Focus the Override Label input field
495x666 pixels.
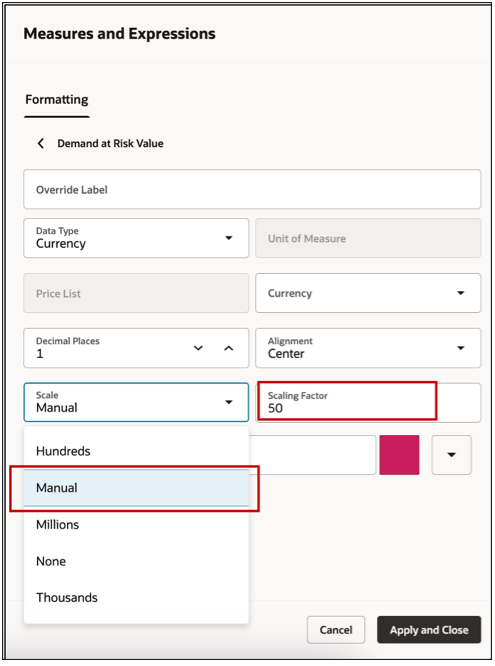point(252,189)
